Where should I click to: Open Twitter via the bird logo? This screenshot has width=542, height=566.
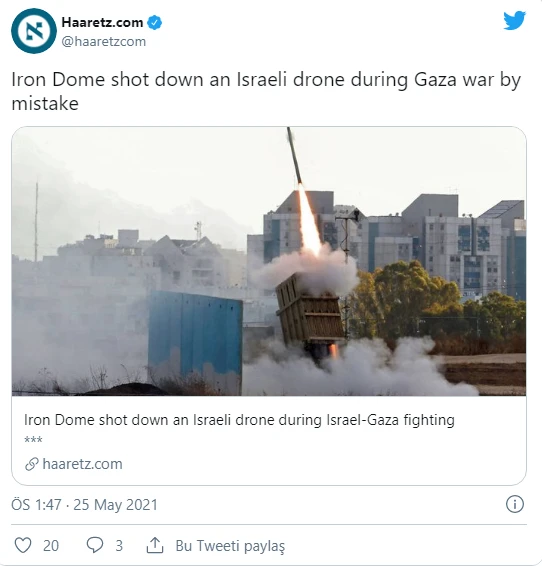coord(515,21)
